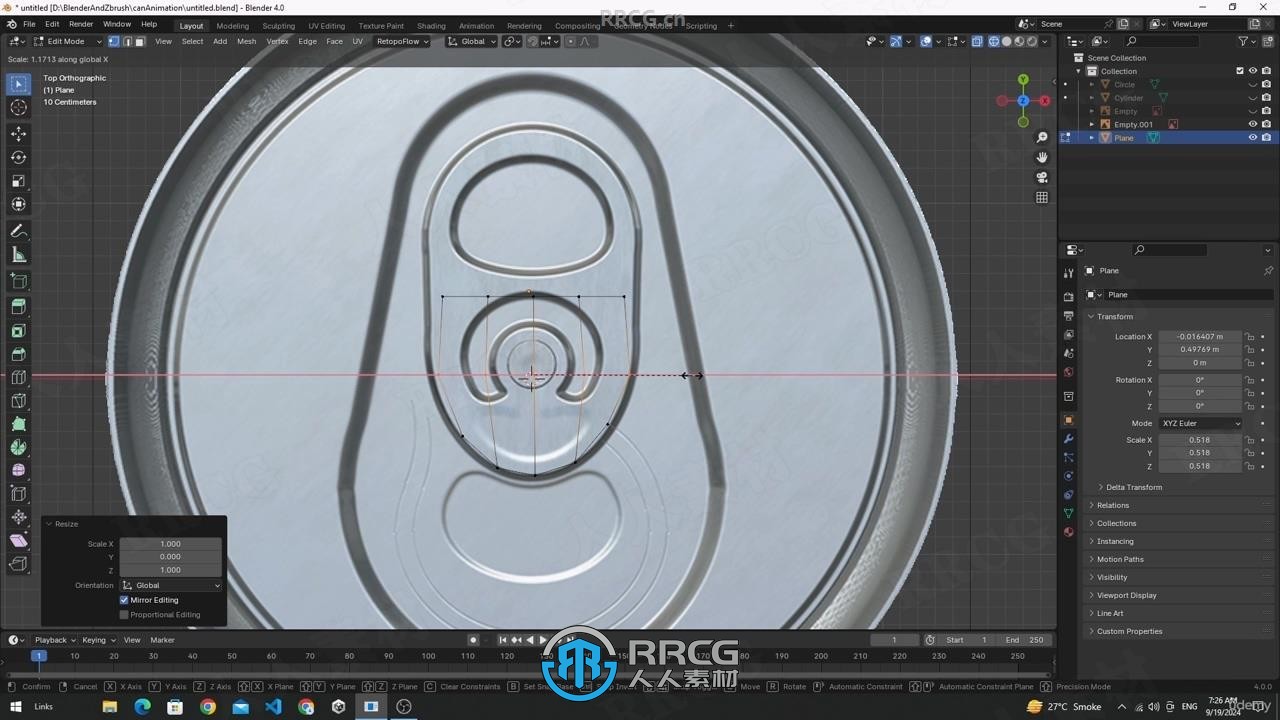
Task: Click the viewport pan hand icon
Action: 1042,158
